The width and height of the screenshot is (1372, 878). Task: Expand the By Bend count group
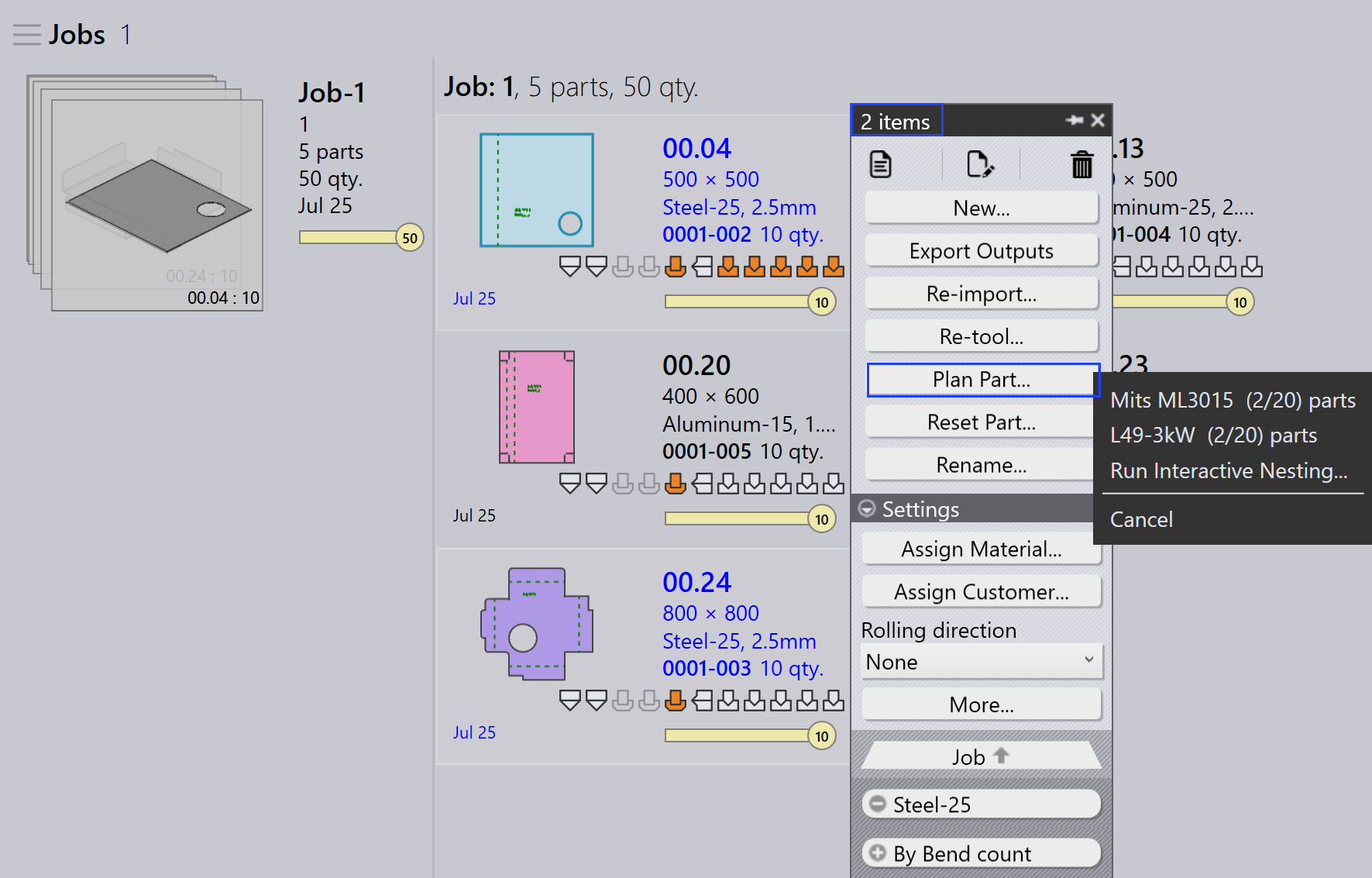click(x=877, y=853)
